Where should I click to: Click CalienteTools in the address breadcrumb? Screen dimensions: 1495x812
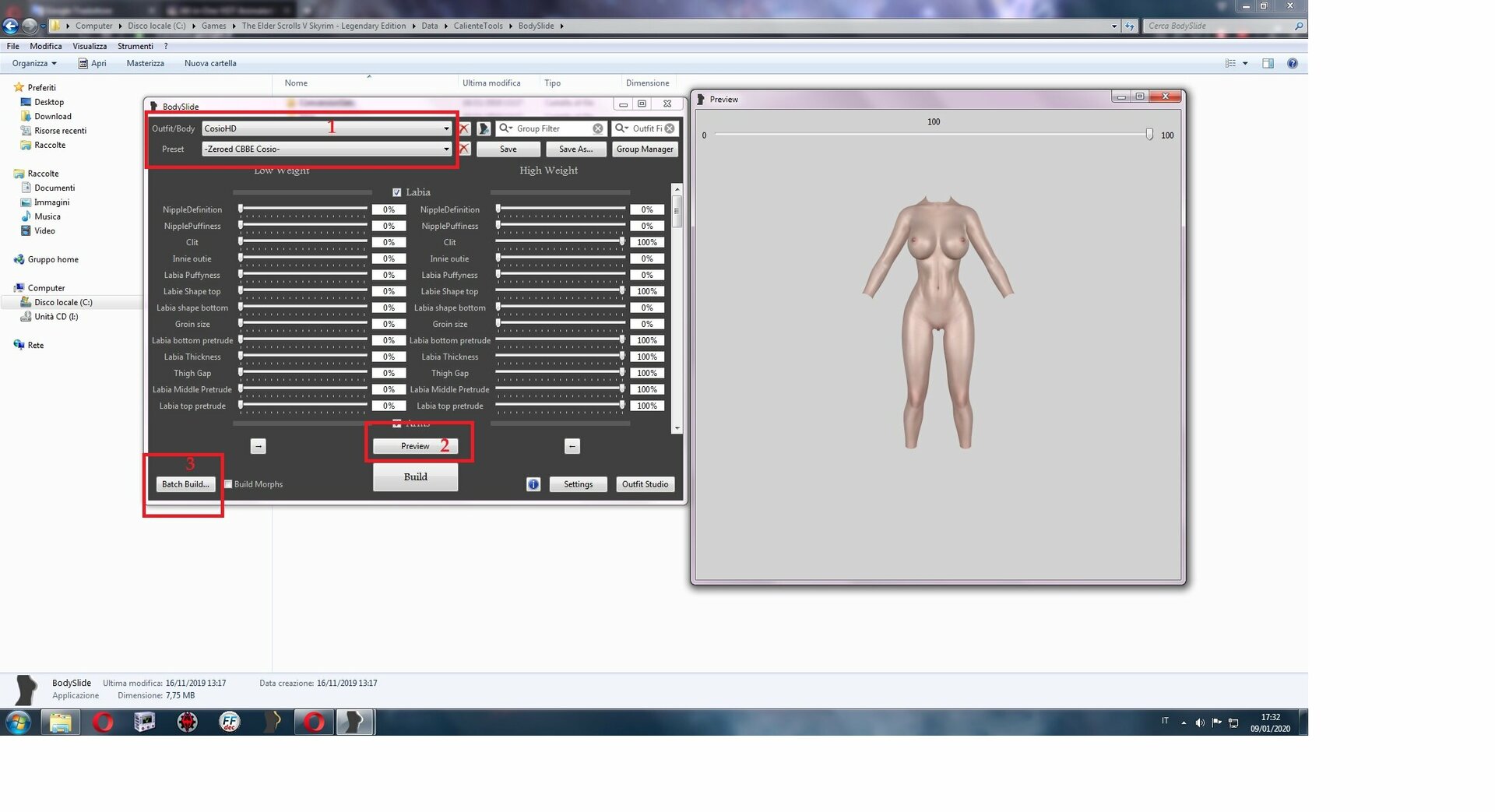(478, 26)
